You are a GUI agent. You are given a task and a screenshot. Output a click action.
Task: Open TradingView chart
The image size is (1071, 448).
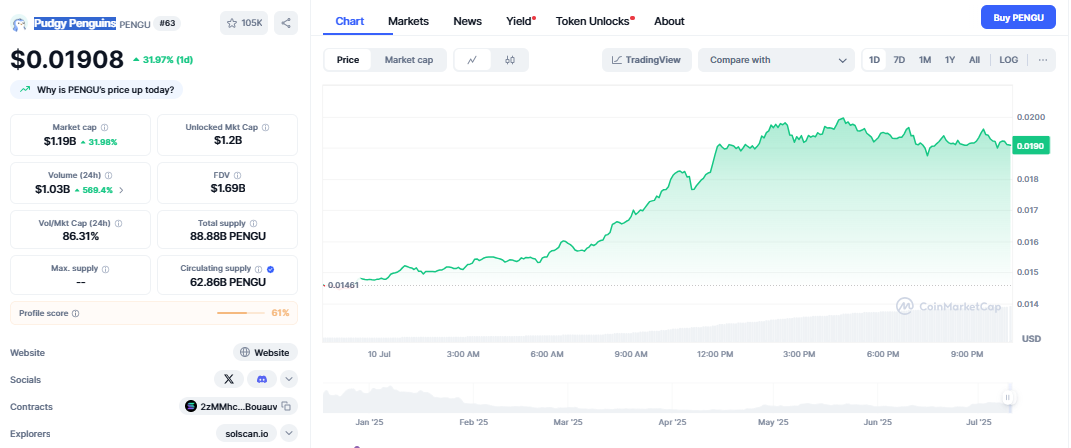[647, 60]
